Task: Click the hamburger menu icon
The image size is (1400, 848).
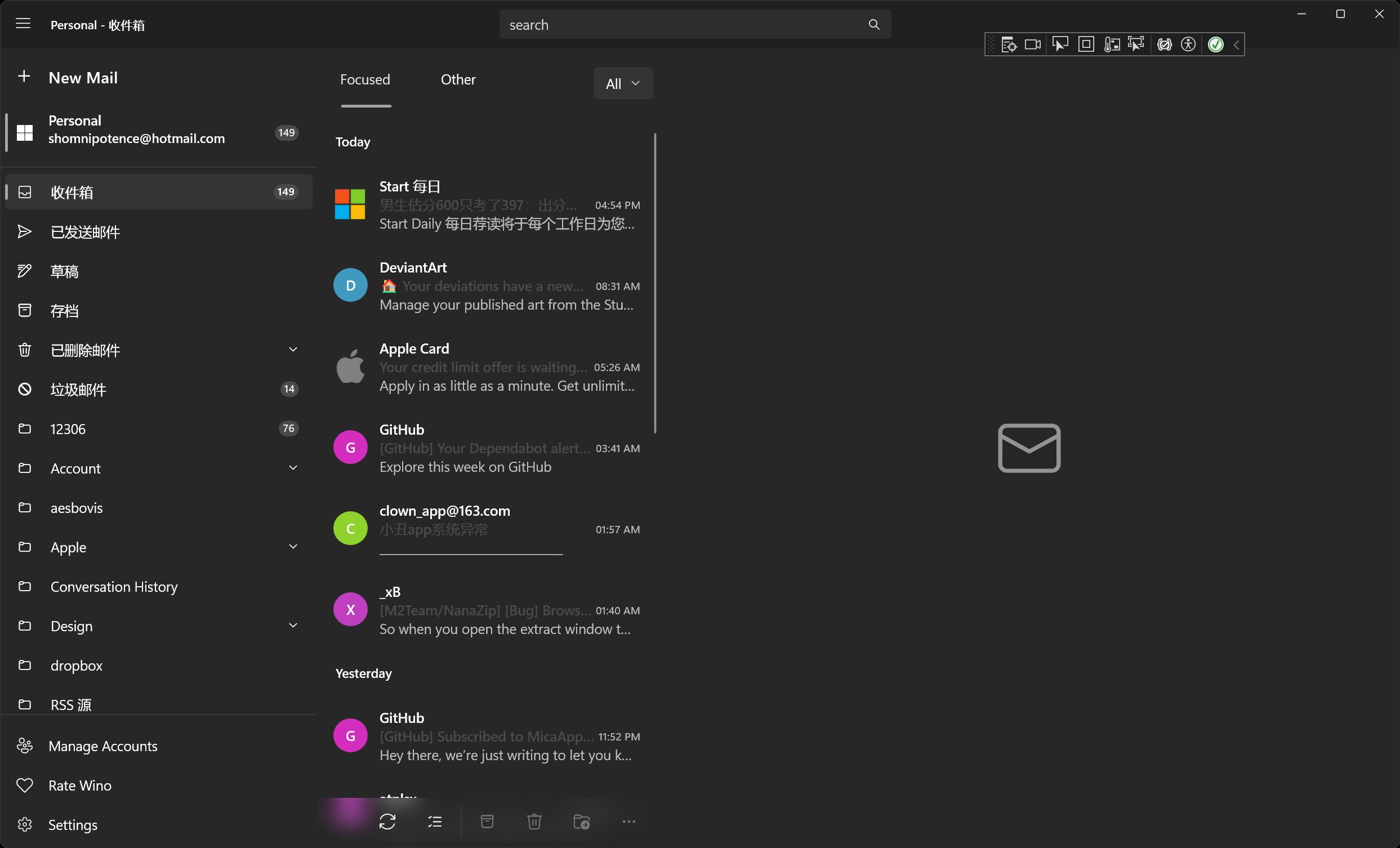Action: 23,24
